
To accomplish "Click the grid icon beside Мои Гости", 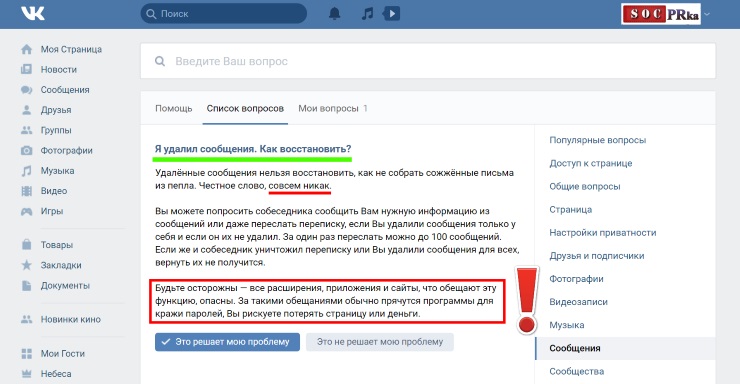I will [x=26, y=353].
